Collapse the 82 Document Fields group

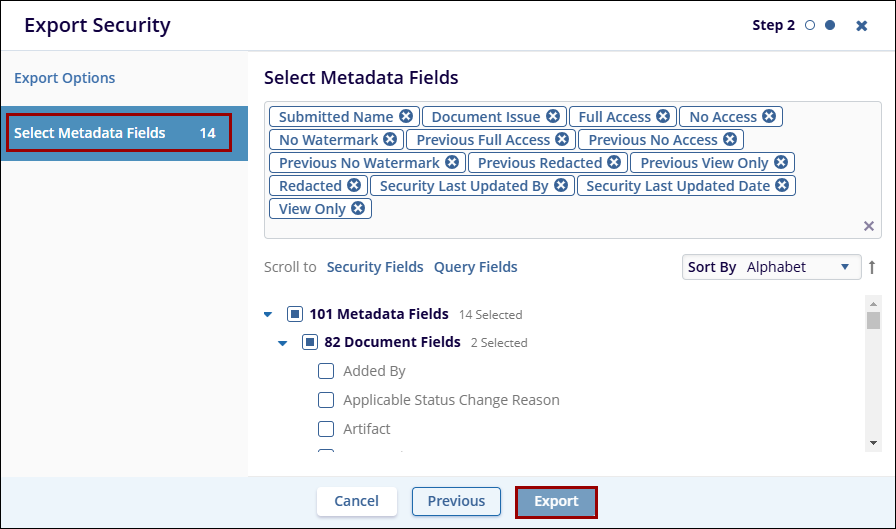click(283, 342)
